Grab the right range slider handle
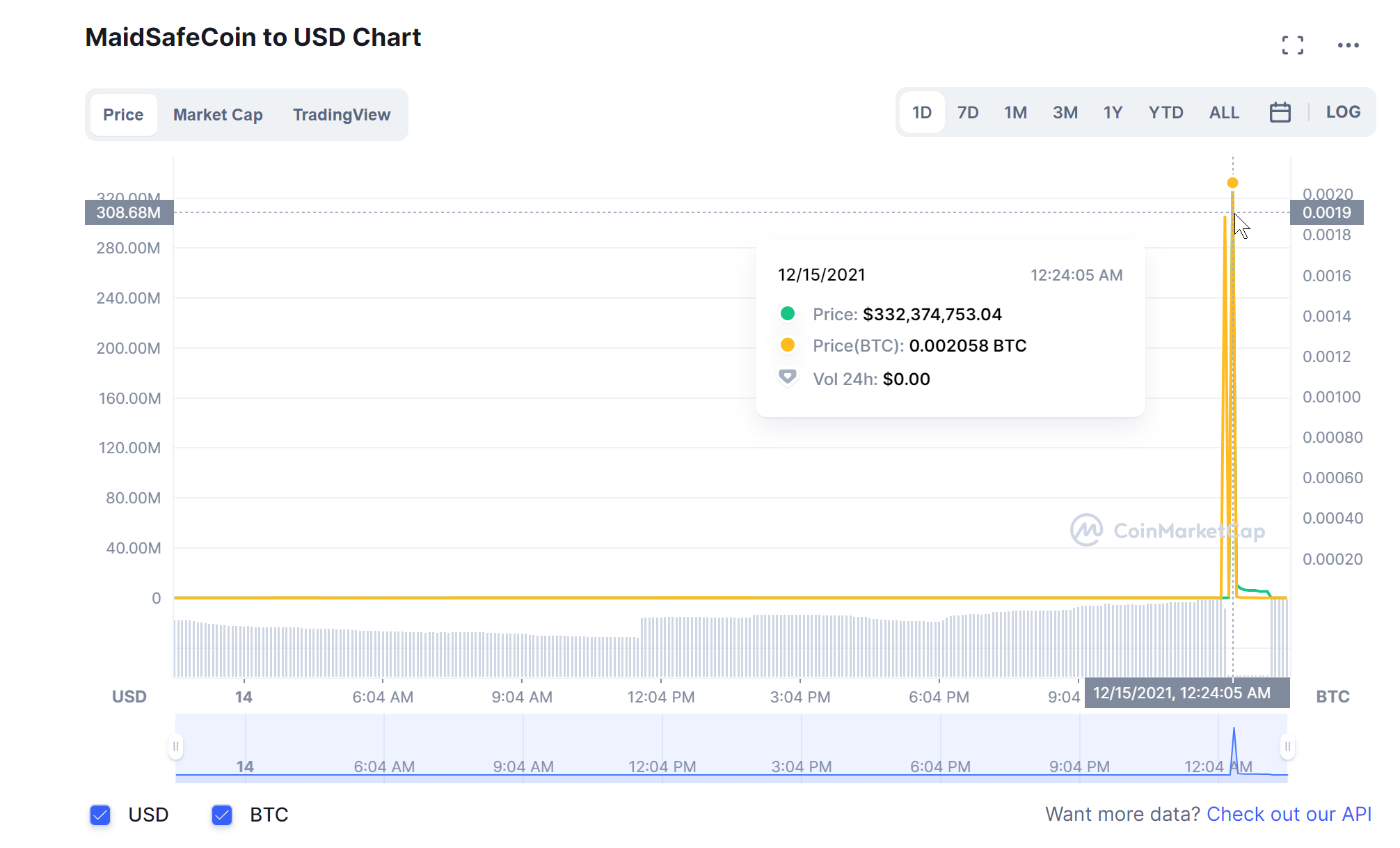 pyautogui.click(x=1287, y=746)
